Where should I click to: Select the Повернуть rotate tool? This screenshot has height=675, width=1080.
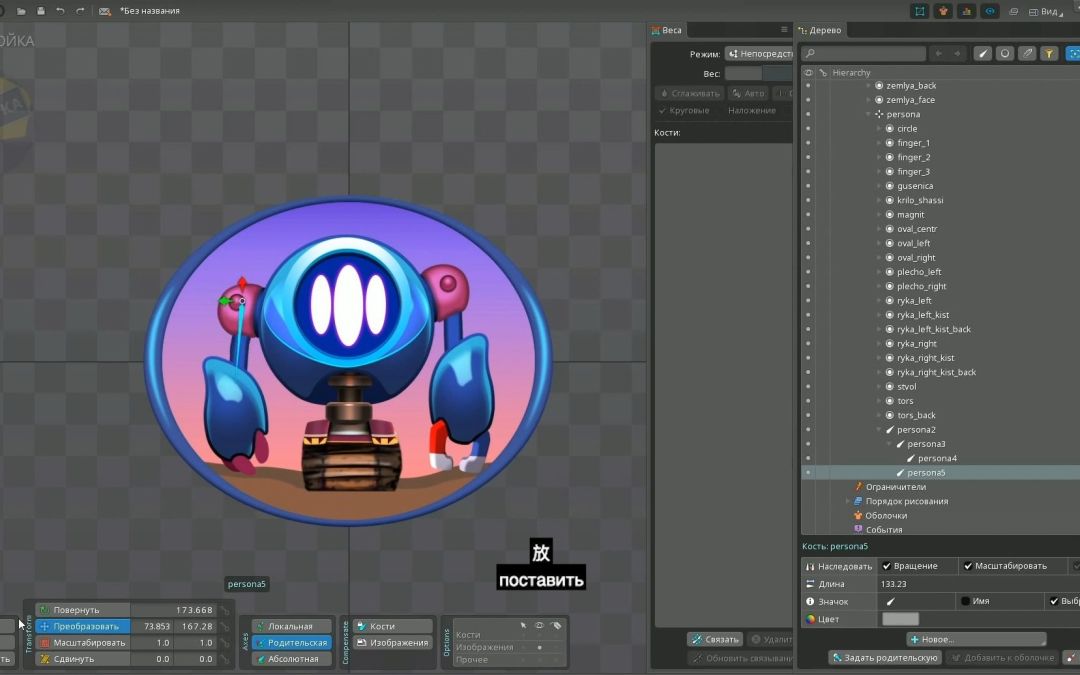(x=82, y=610)
